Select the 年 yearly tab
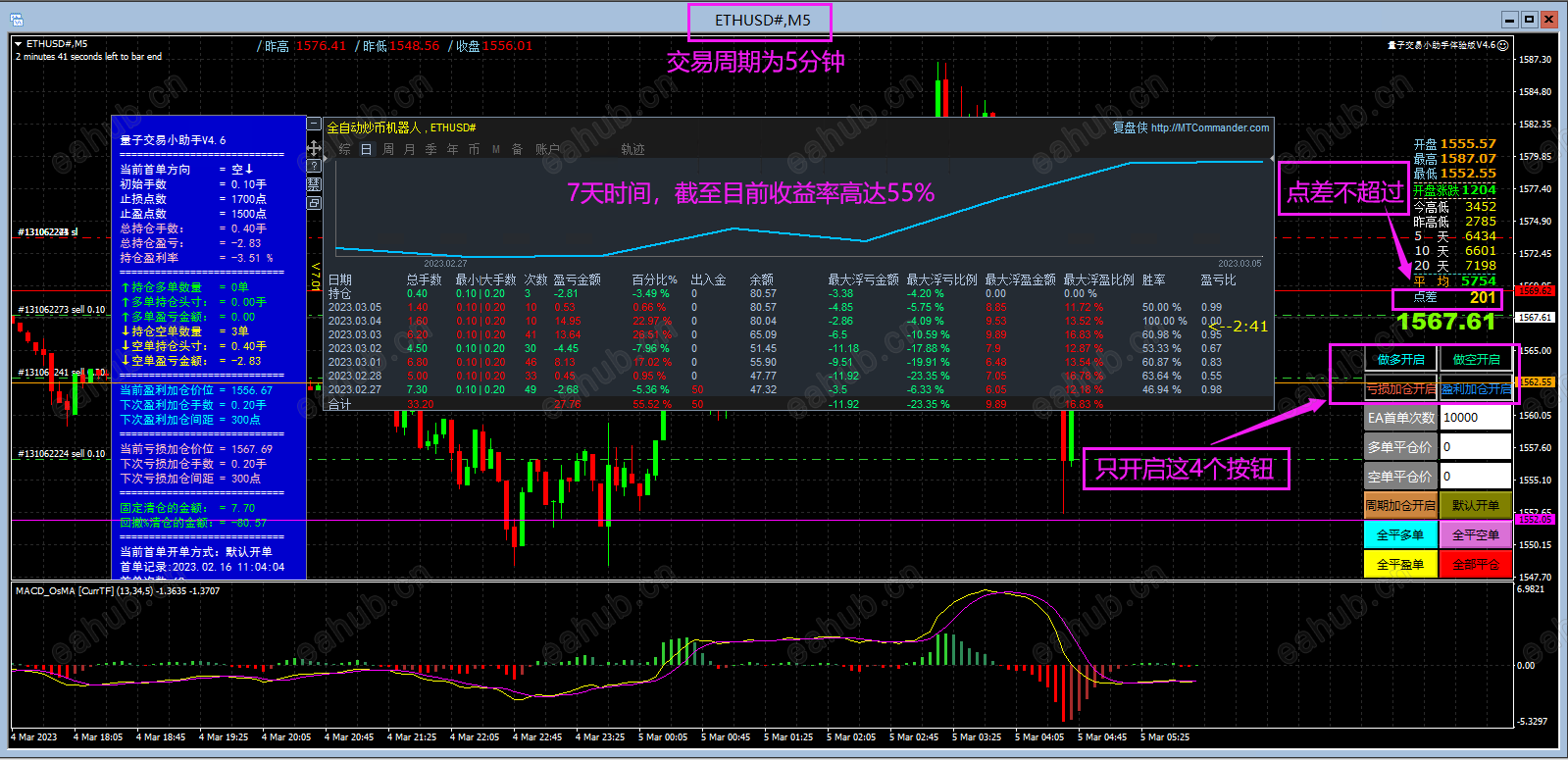 (x=452, y=149)
